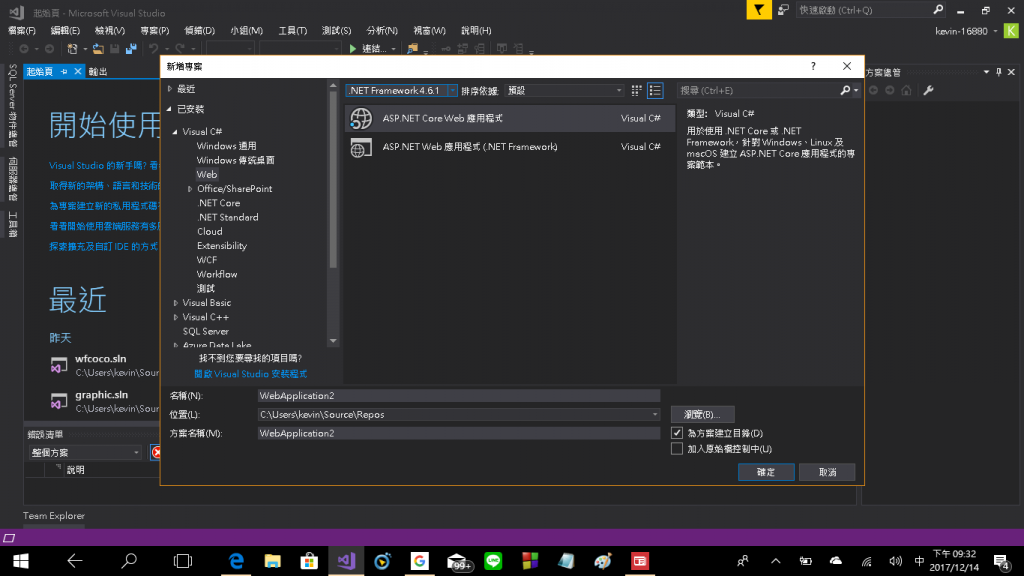Open the graphic.sln recent solution icon
This screenshot has width=1024, height=576.
point(59,401)
